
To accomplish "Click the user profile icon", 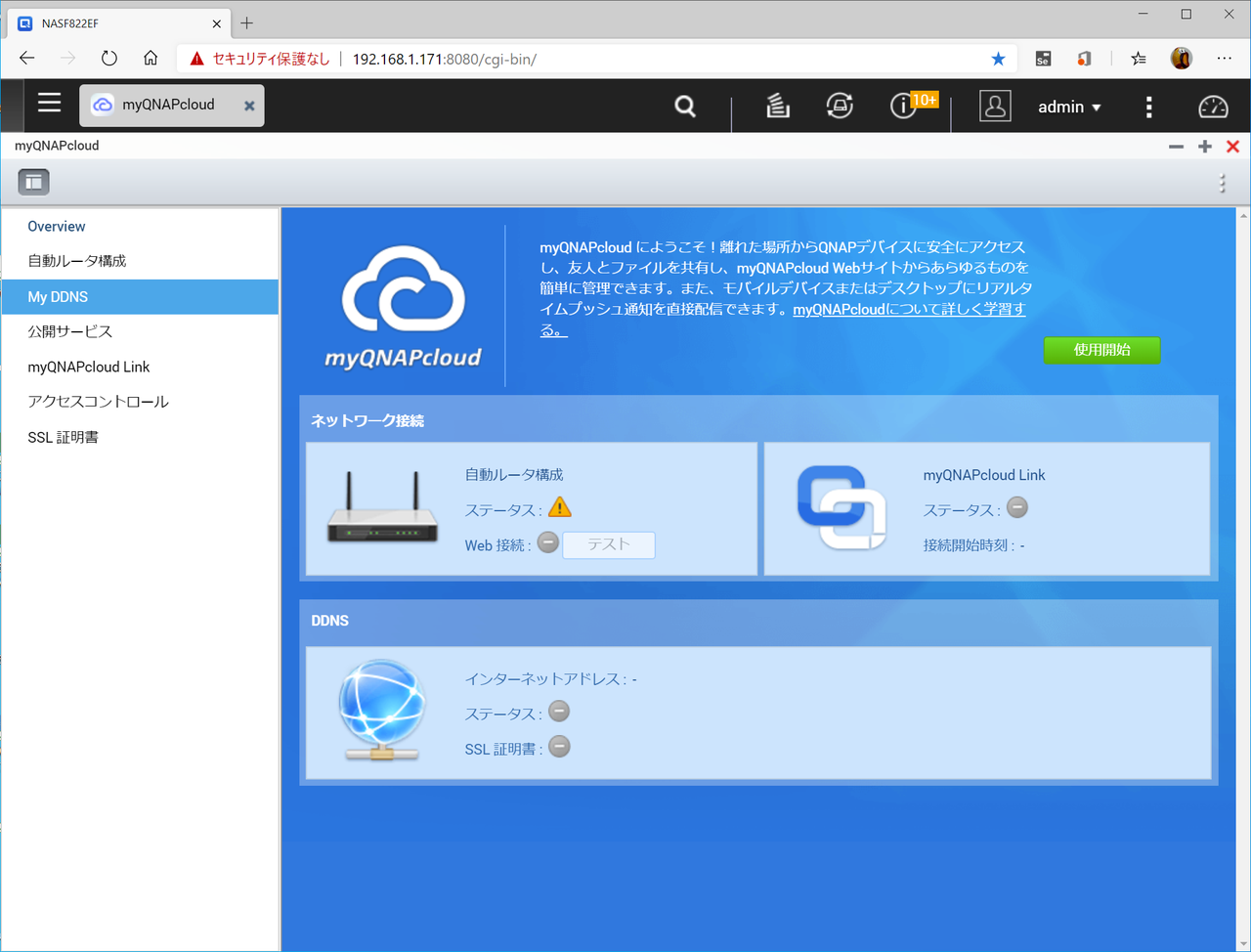I will 995,106.
